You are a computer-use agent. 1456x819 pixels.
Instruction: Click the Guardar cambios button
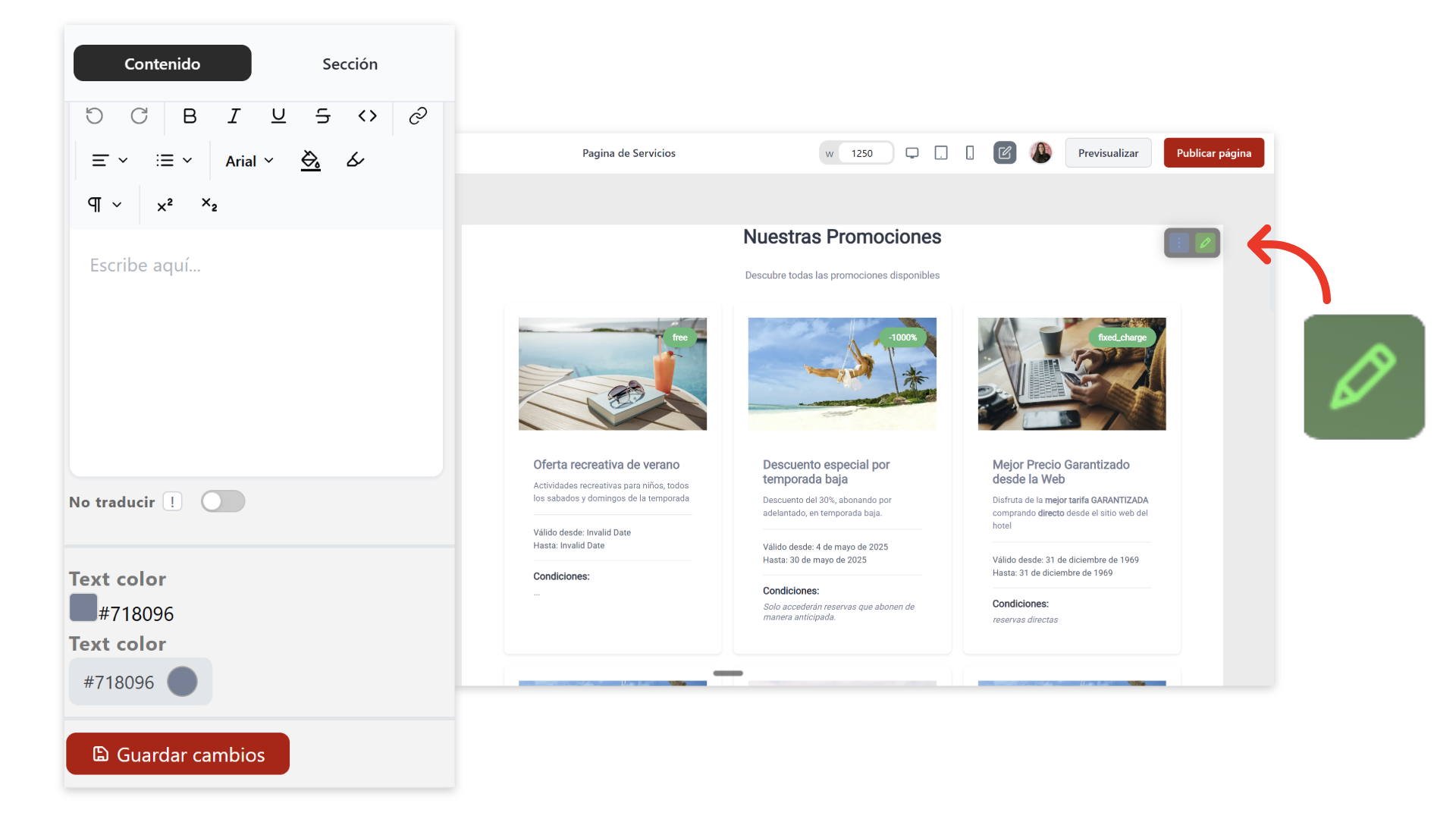coord(178,754)
